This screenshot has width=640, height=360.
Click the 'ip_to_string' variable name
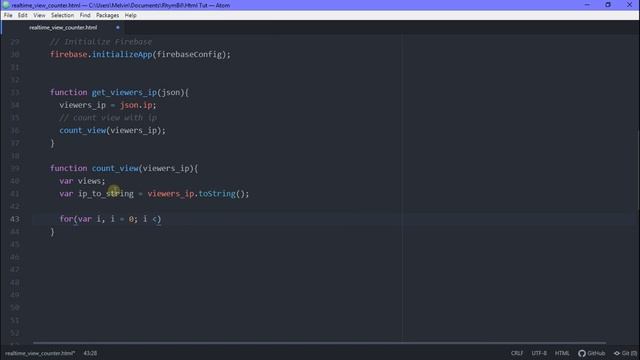(x=106, y=193)
